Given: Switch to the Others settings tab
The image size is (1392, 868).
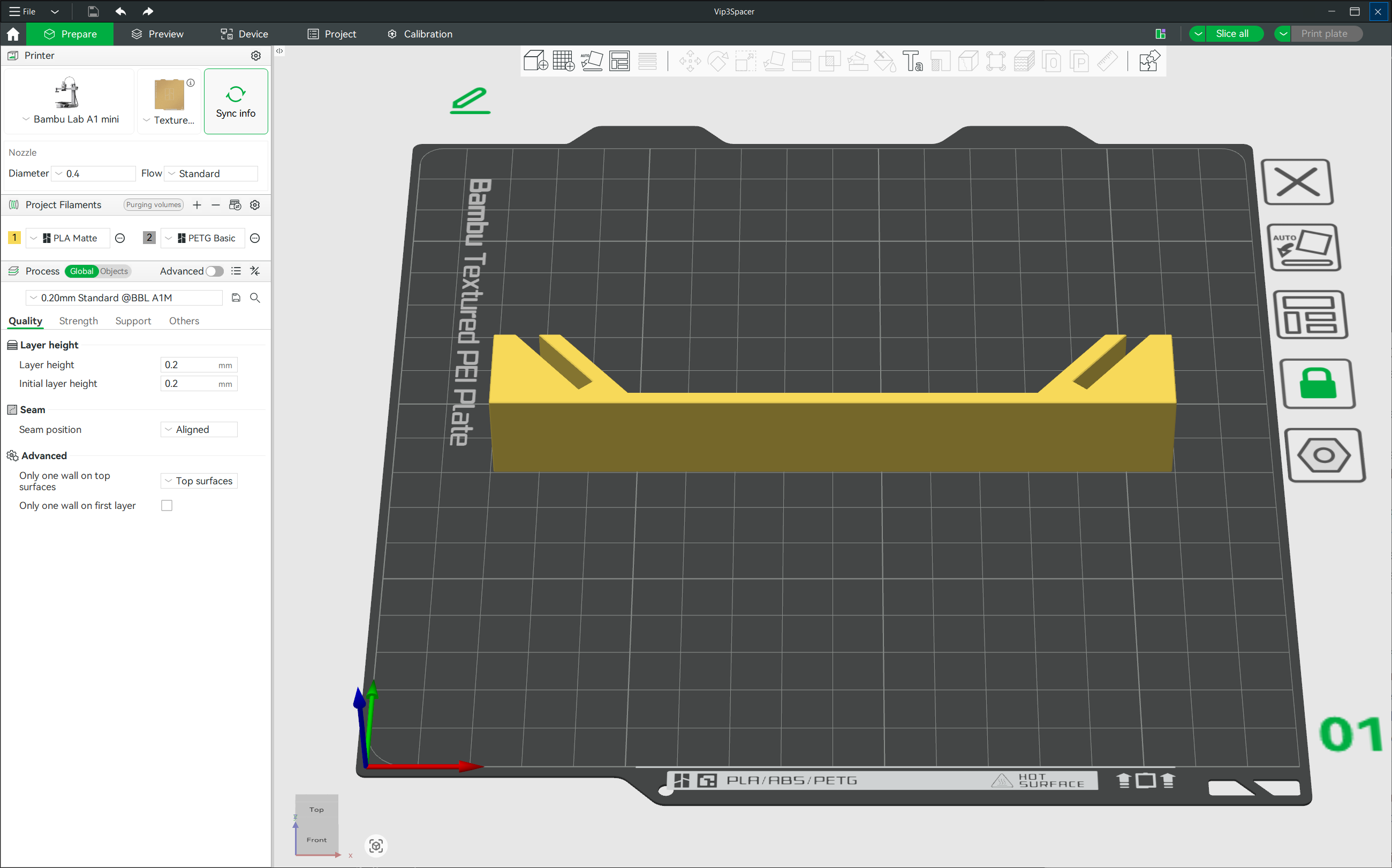Looking at the screenshot, I should (x=184, y=321).
